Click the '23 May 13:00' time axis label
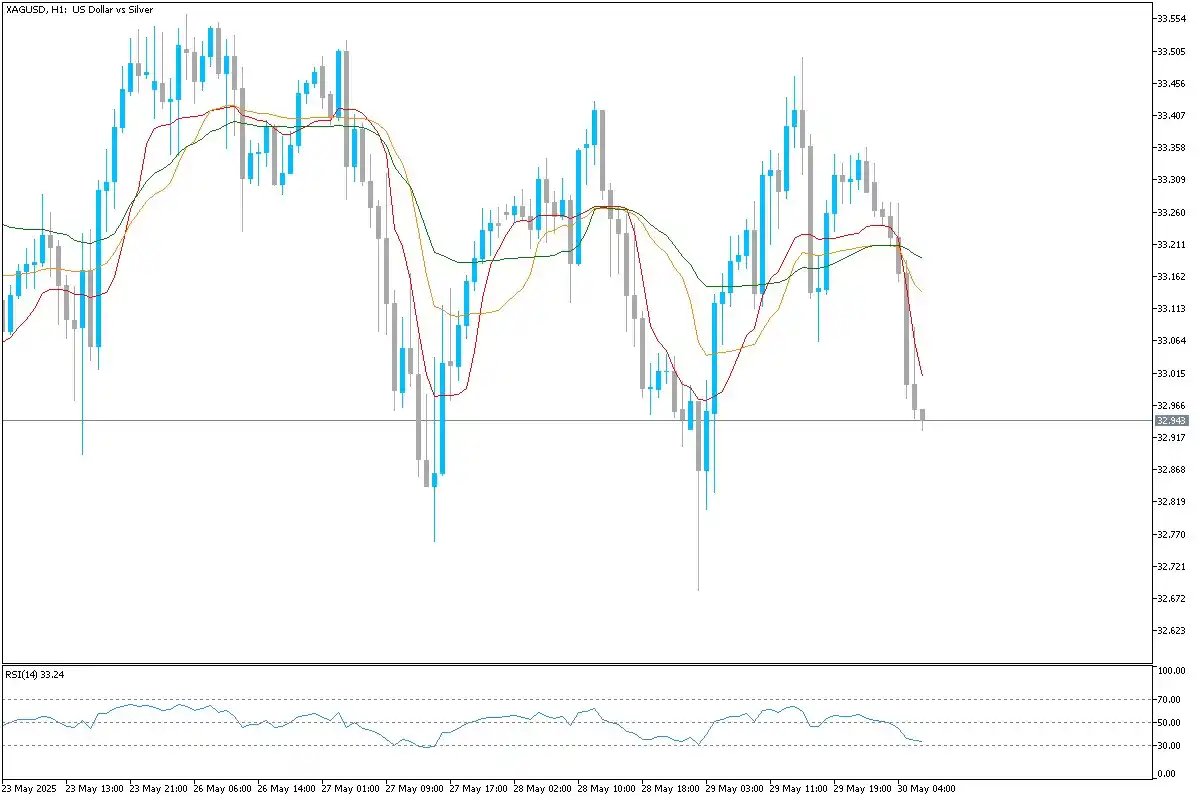The height and width of the screenshot is (800, 1200). [94, 789]
